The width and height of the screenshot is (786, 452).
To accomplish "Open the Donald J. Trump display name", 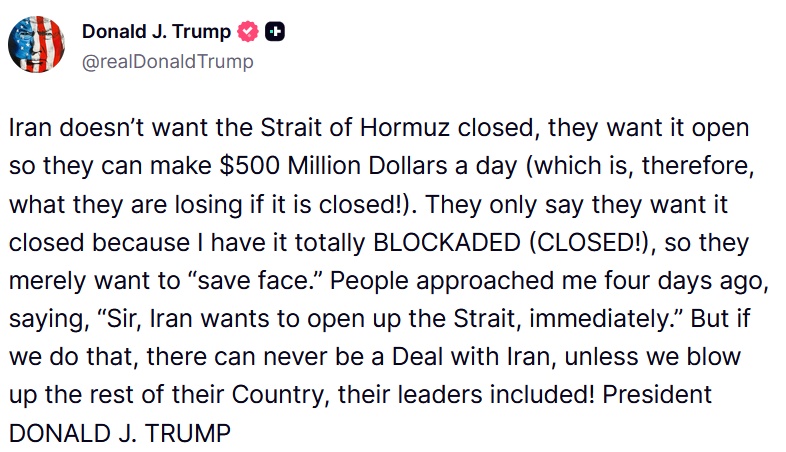I will tap(156, 32).
